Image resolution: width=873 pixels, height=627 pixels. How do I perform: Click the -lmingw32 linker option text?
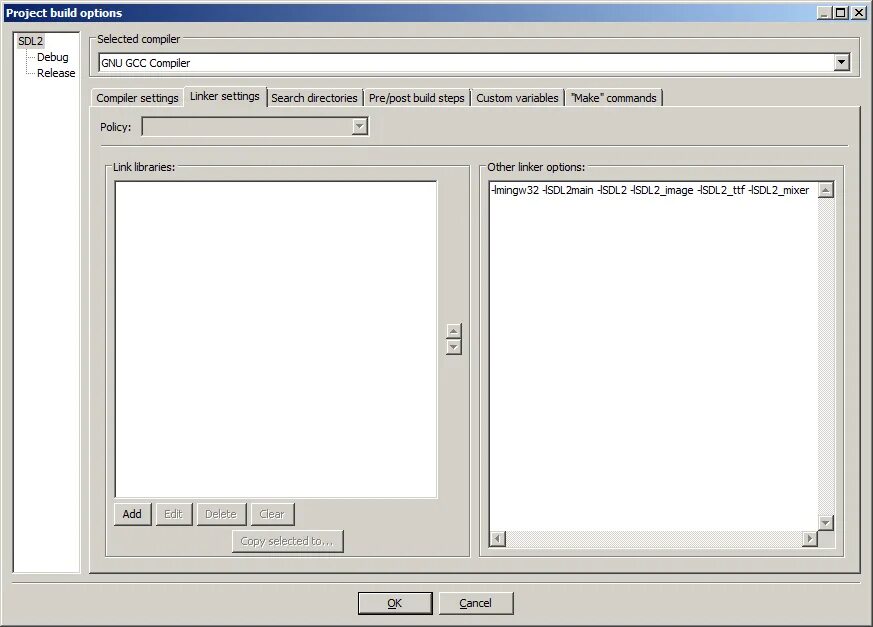tap(515, 190)
